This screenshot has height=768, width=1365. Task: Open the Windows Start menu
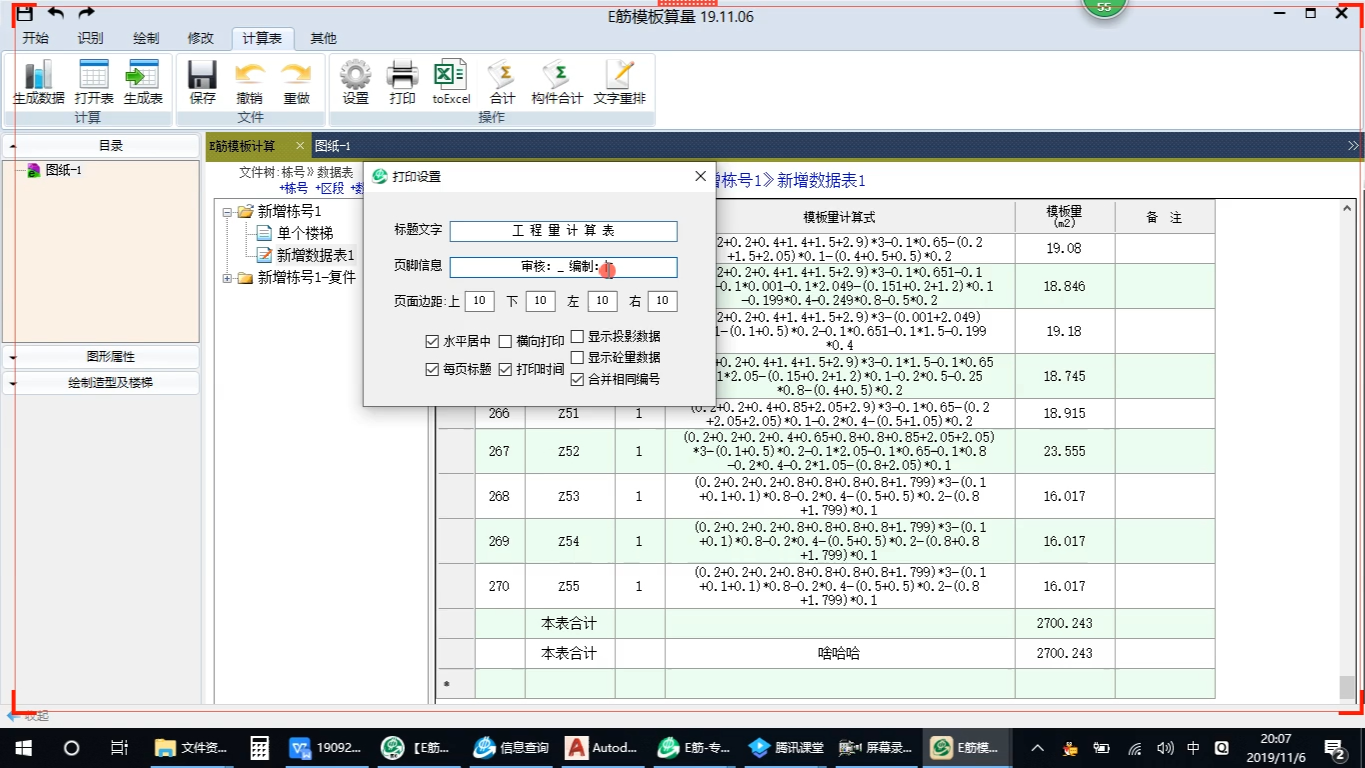23,748
